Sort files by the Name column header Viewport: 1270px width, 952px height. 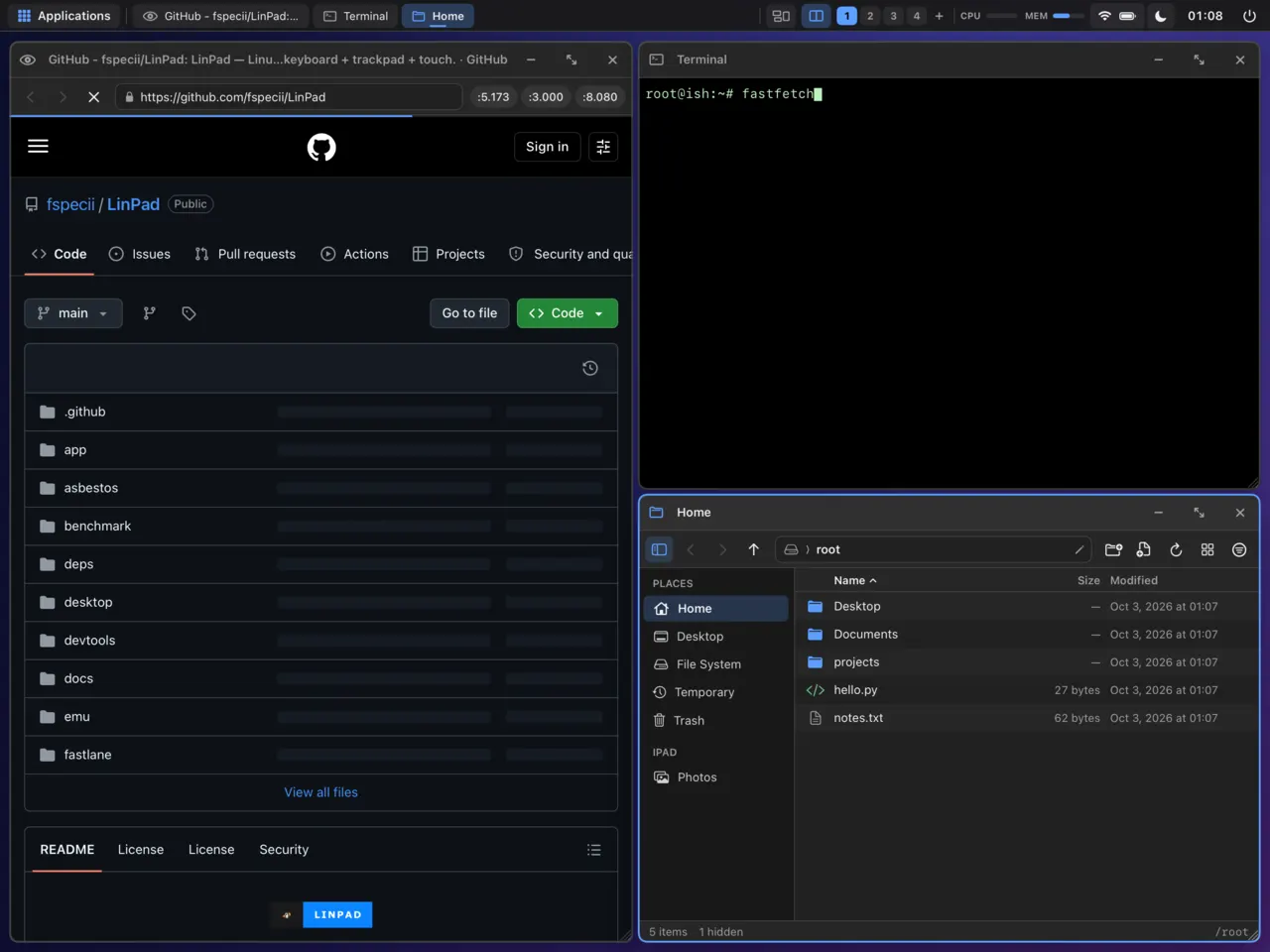(x=855, y=580)
